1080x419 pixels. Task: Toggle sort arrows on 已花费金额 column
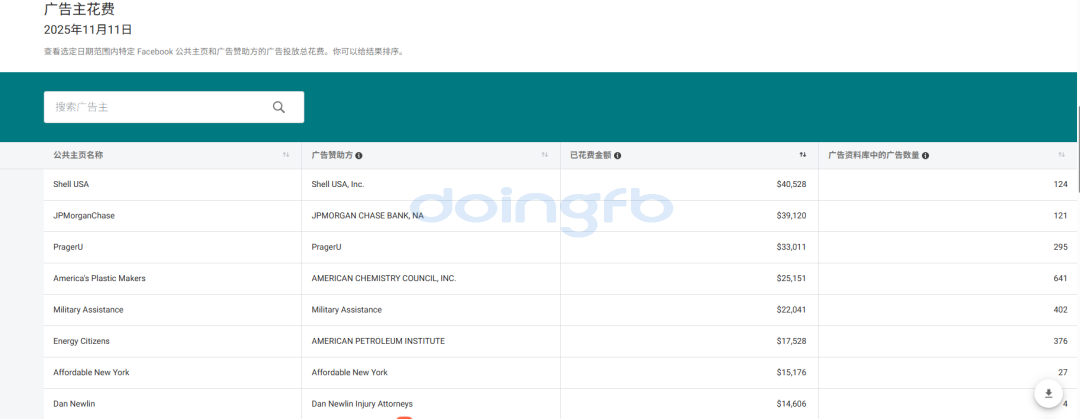pos(802,155)
